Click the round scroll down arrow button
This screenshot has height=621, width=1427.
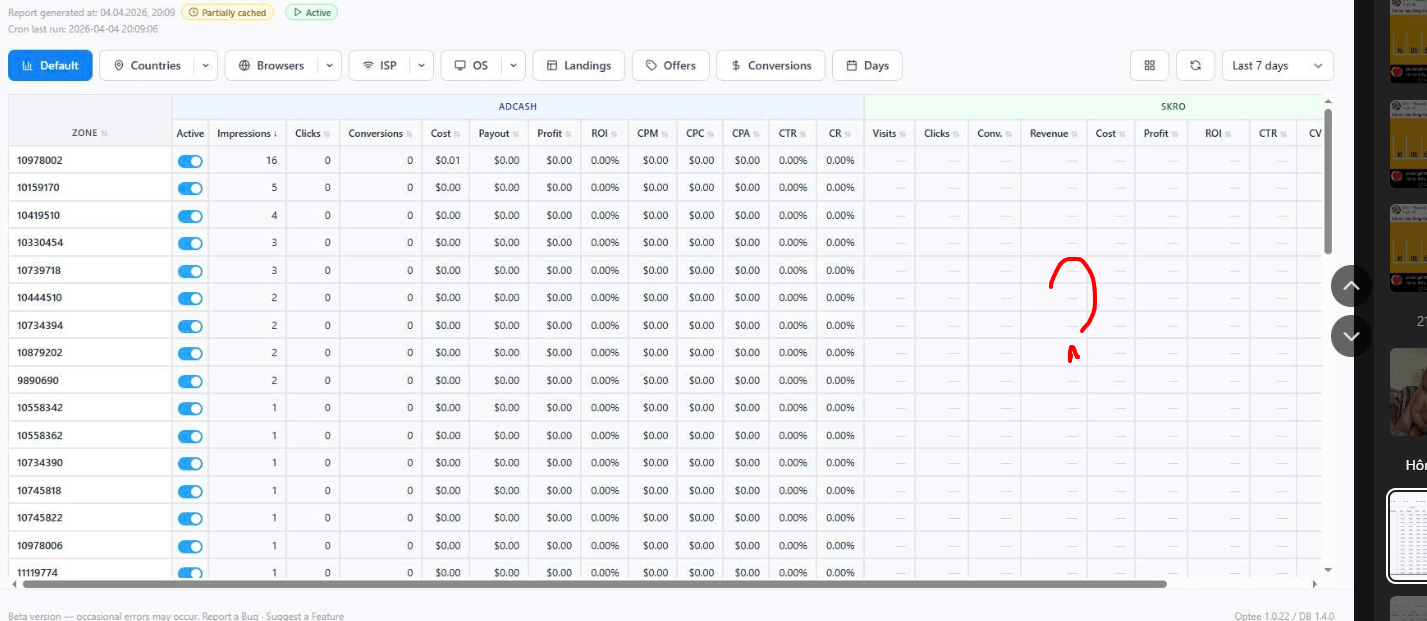coord(1351,335)
